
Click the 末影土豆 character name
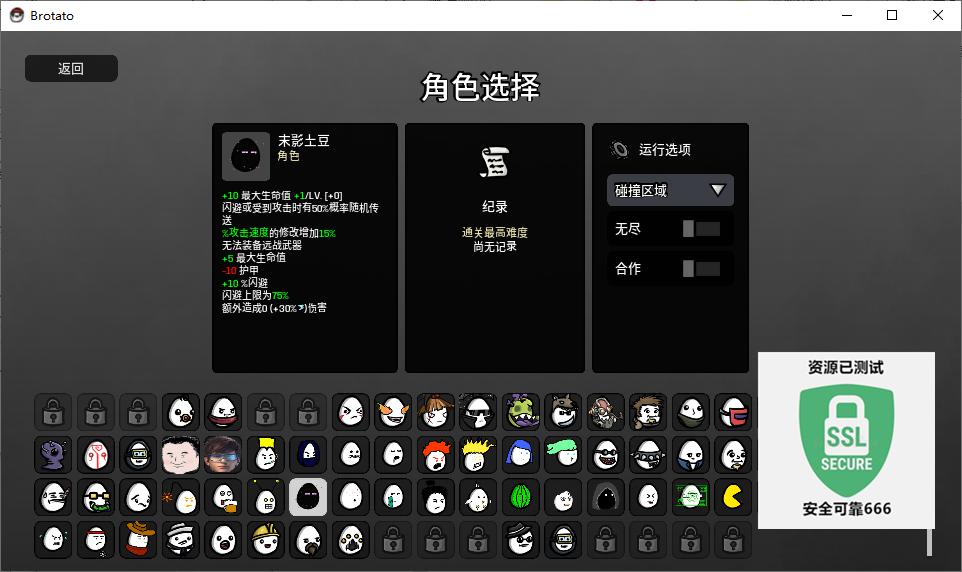pos(304,141)
